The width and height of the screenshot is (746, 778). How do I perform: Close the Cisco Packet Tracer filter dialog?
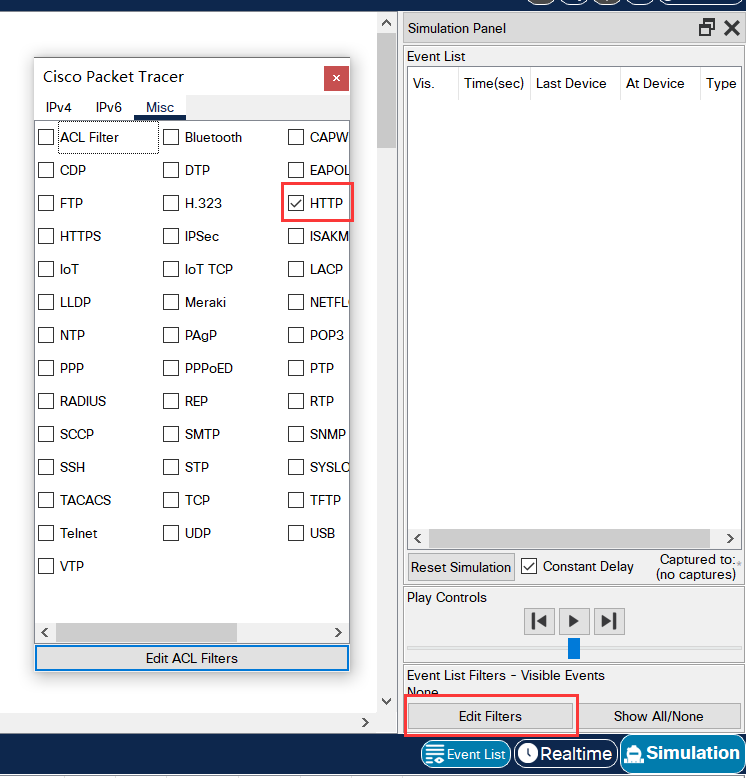pos(336,78)
